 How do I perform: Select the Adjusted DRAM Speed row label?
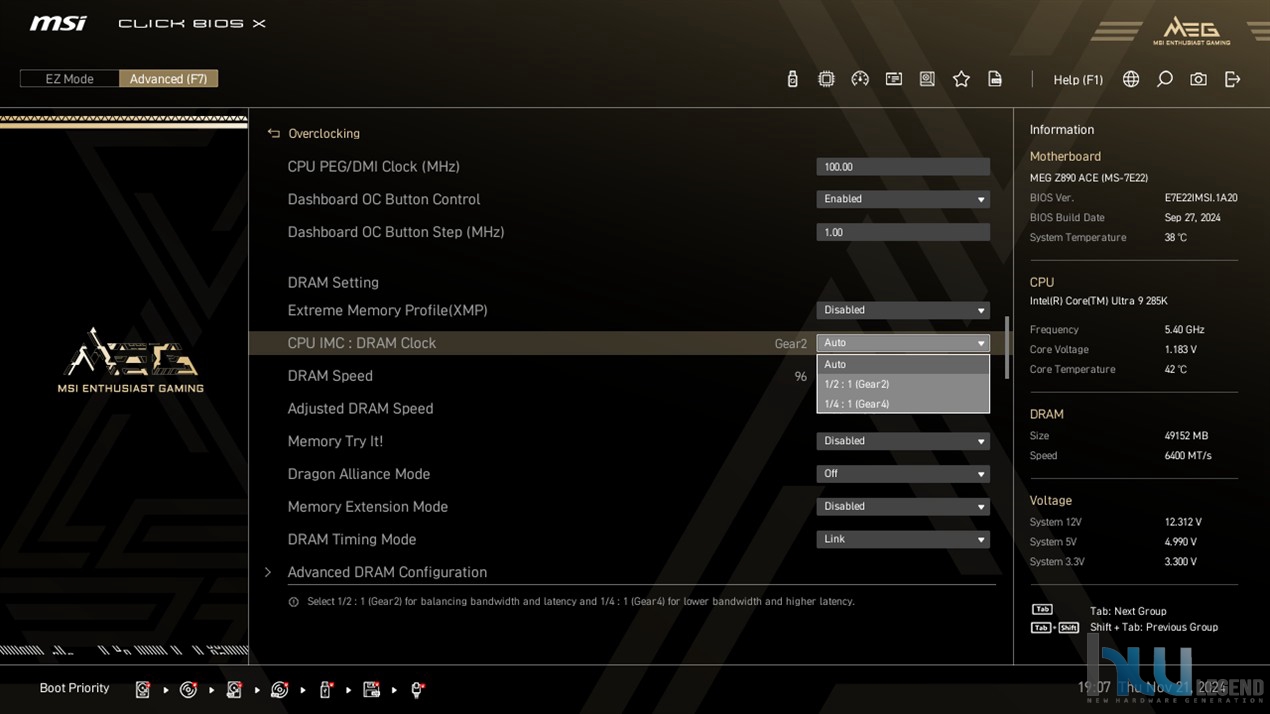pos(360,409)
